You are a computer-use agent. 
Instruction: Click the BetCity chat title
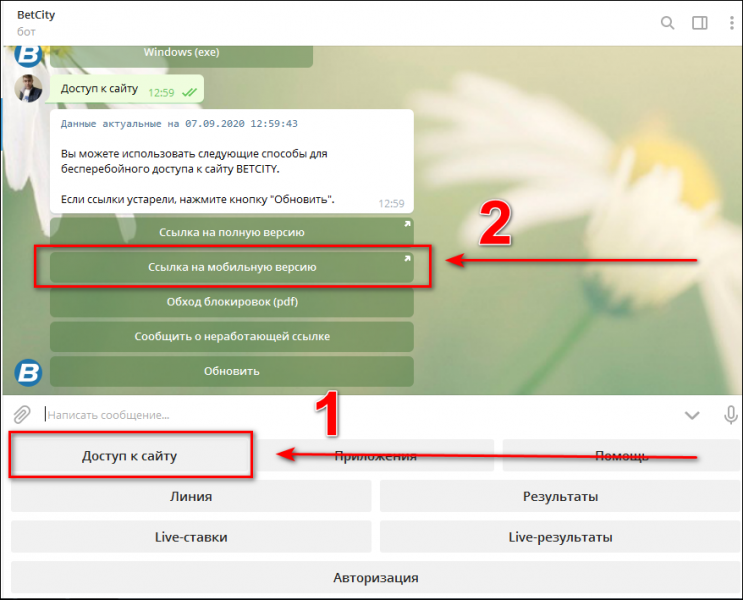point(36,15)
